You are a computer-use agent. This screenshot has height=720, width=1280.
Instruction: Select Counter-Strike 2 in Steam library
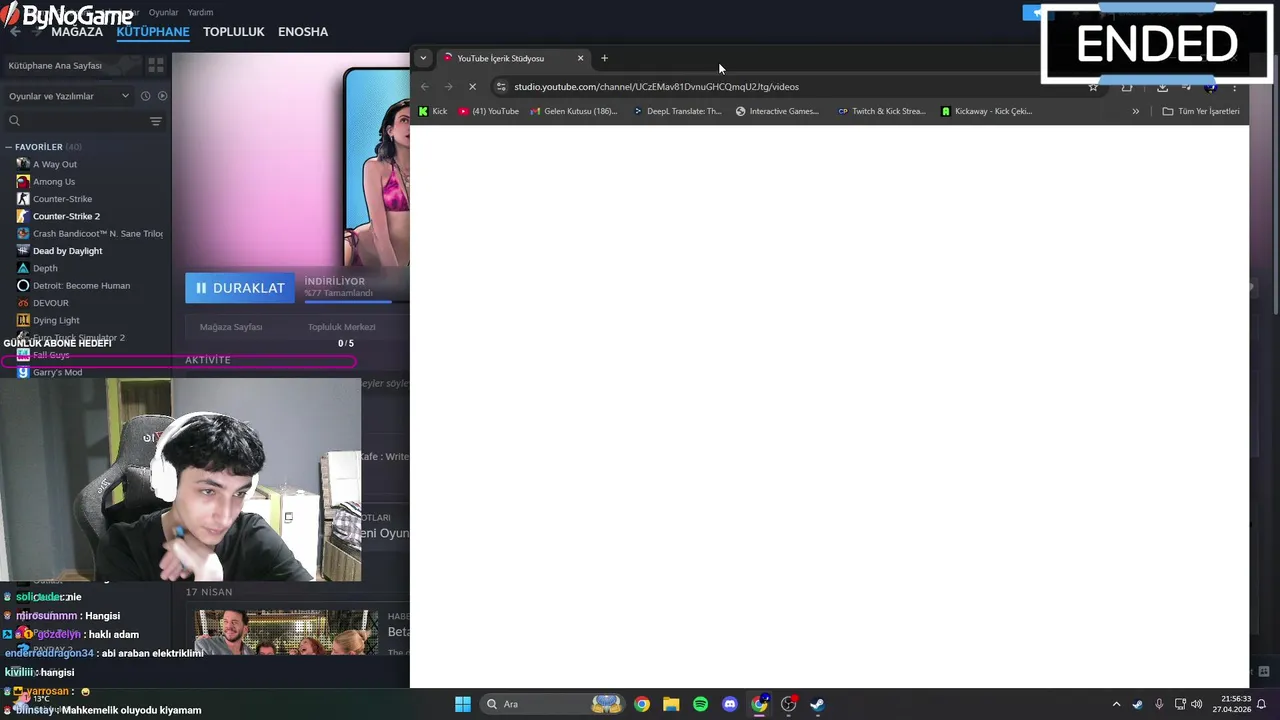pyautogui.click(x=66, y=216)
